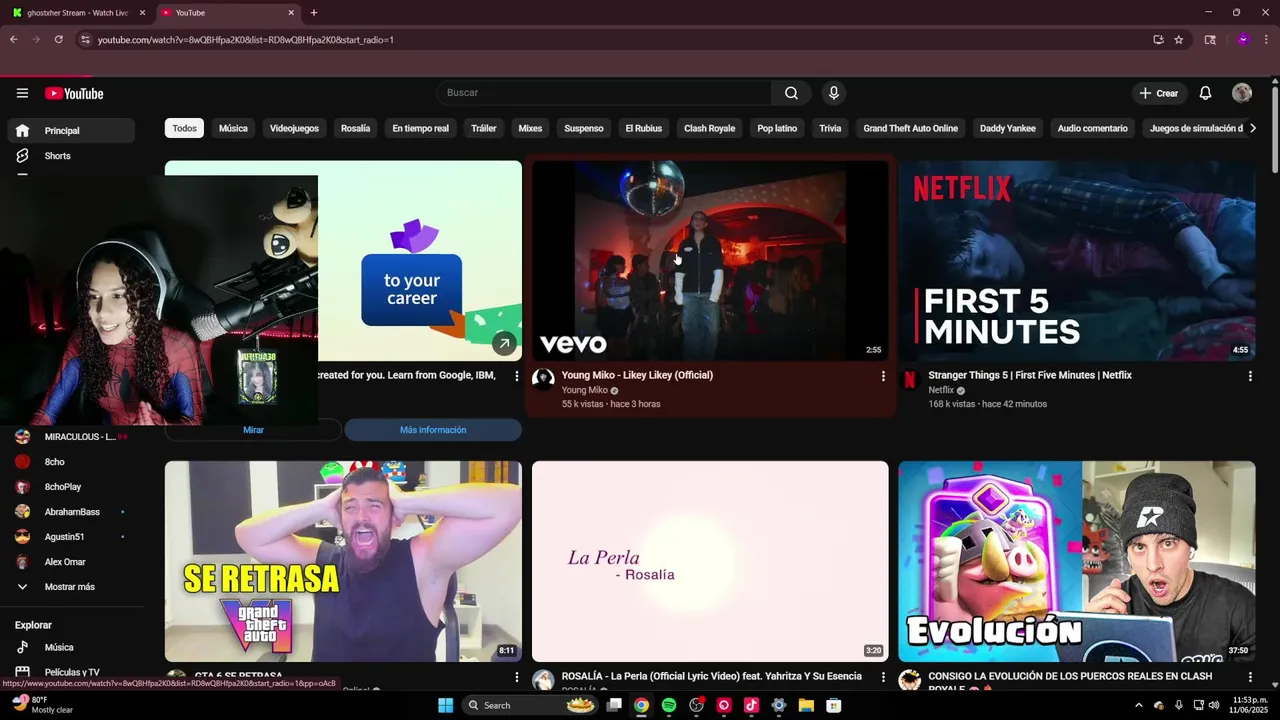Open options for Rosalía La Perla video
Viewport: 1280px width, 720px height.
[883, 677]
